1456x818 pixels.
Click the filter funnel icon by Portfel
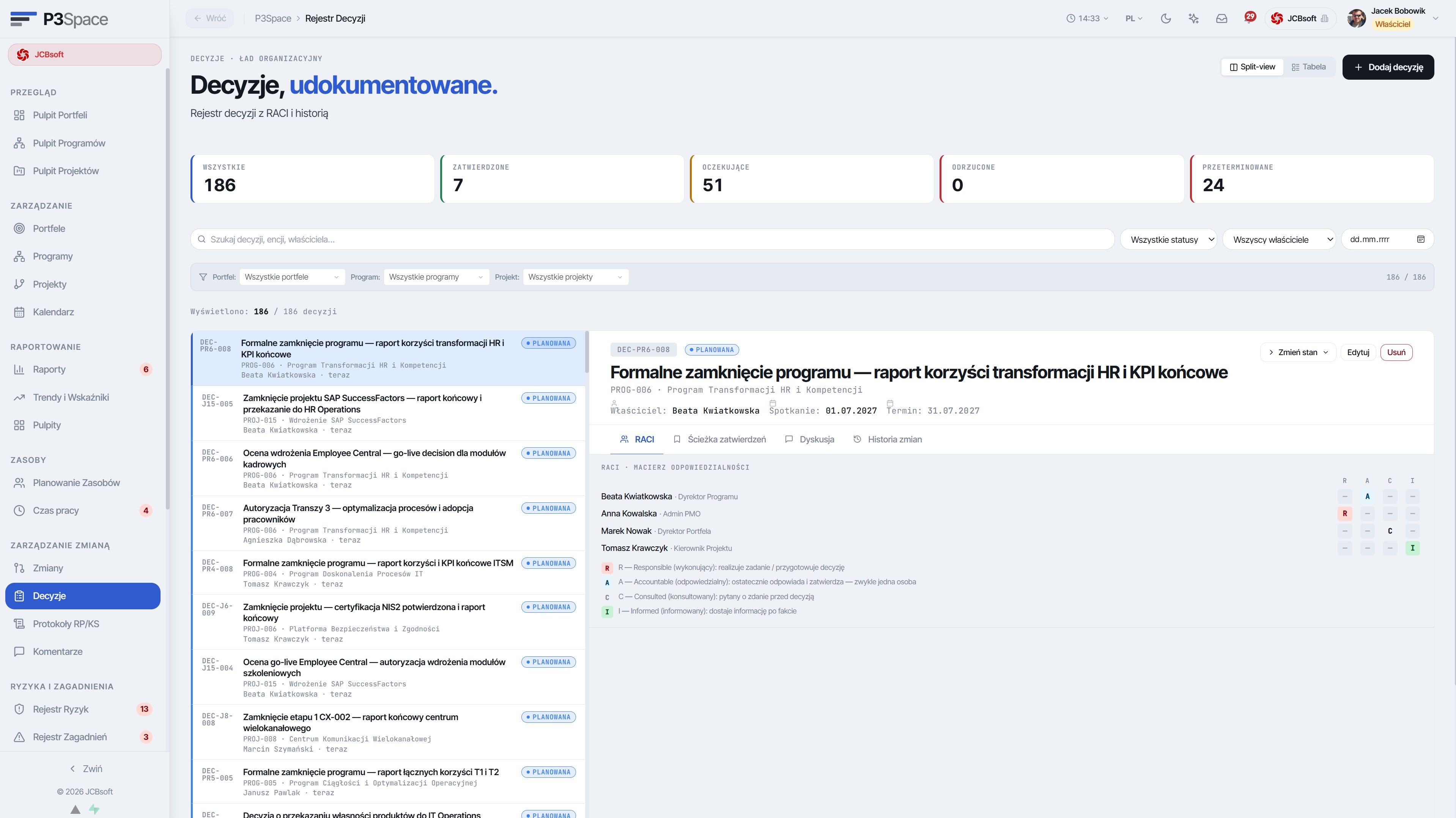(203, 277)
